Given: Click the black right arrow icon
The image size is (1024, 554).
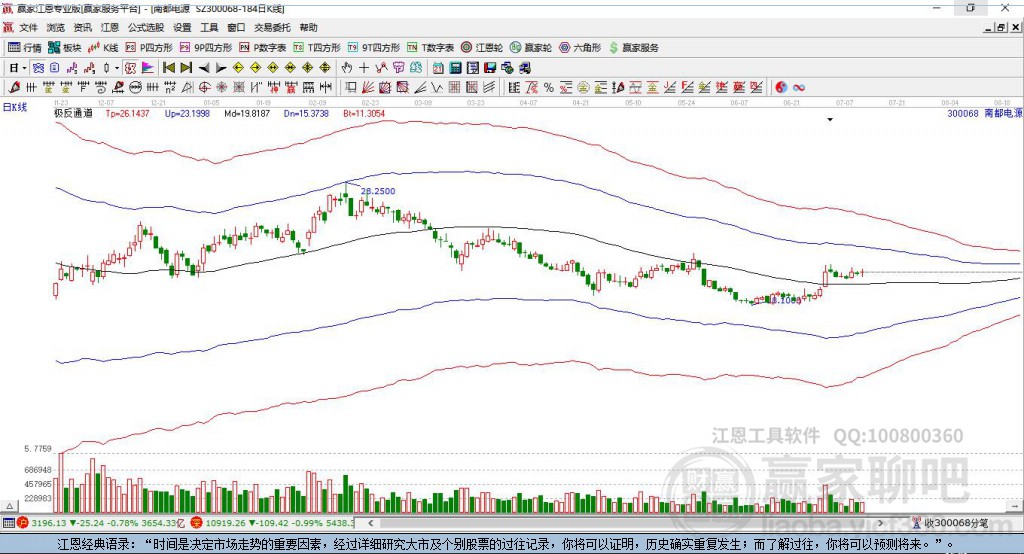Looking at the screenshot, I should point(221,68).
